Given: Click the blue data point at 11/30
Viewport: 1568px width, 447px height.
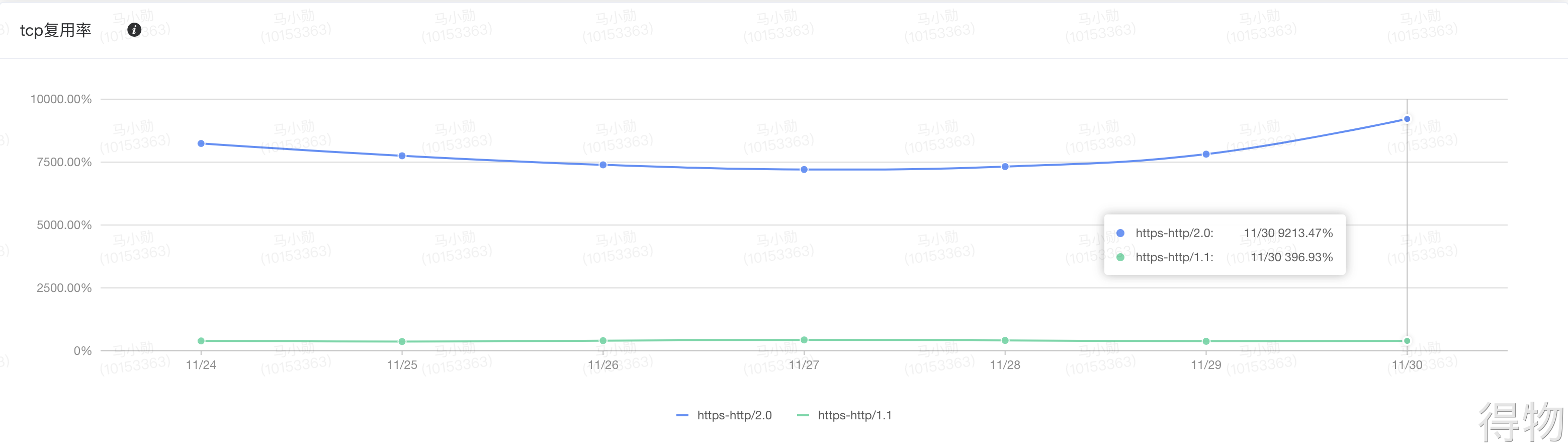Looking at the screenshot, I should pyautogui.click(x=1407, y=119).
